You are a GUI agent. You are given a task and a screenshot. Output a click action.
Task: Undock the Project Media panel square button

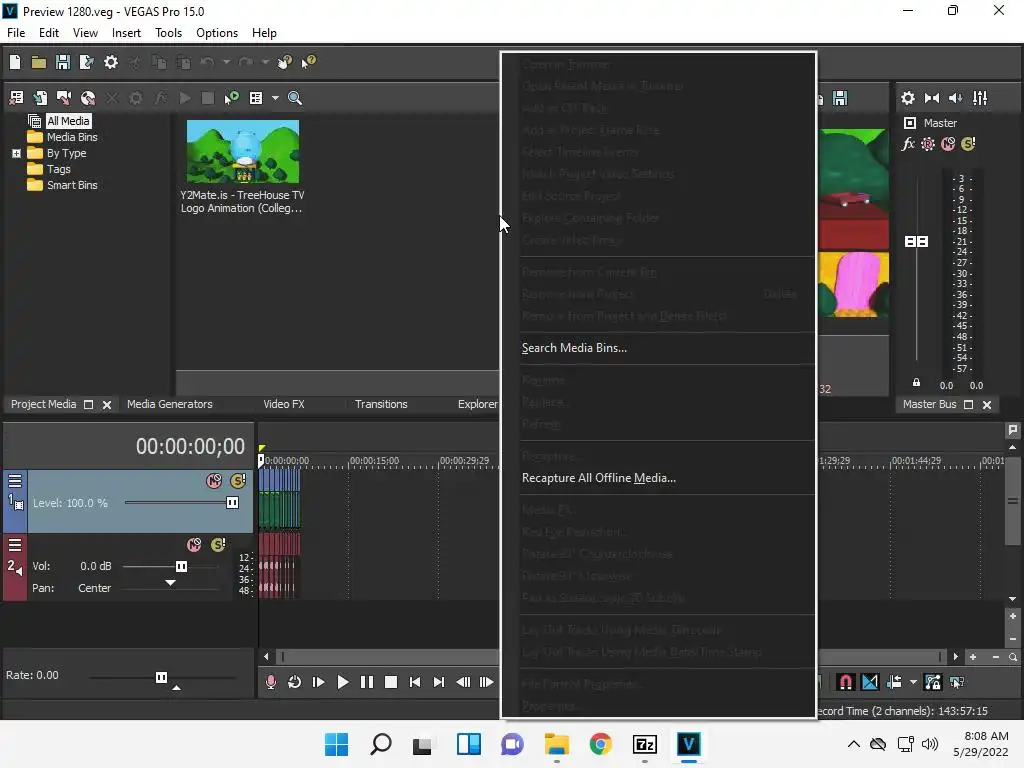click(89, 405)
